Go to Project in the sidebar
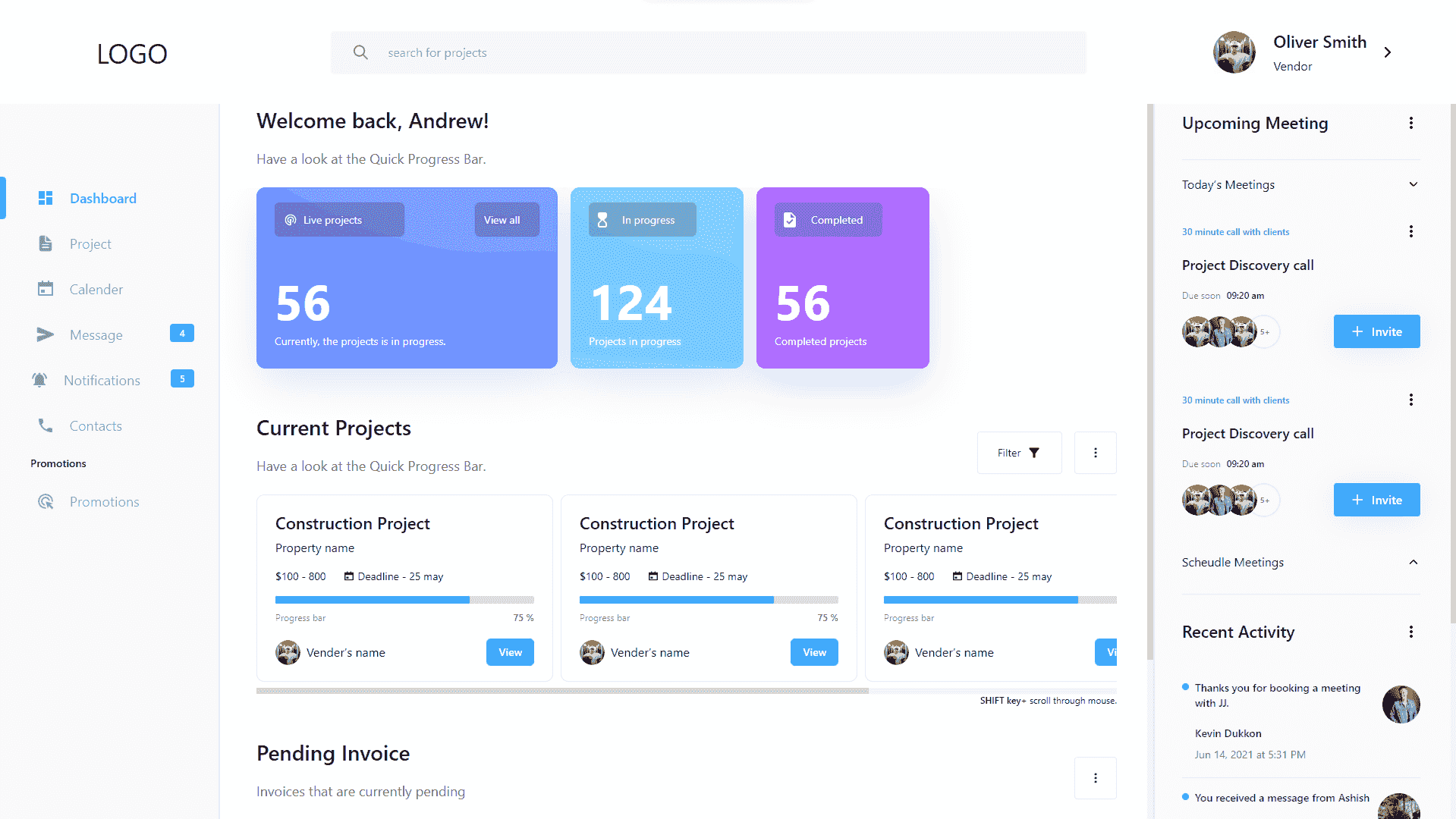 90,243
